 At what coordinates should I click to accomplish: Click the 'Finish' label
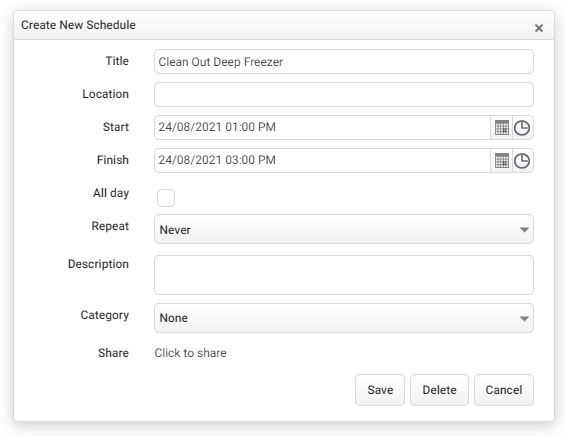tap(113, 160)
